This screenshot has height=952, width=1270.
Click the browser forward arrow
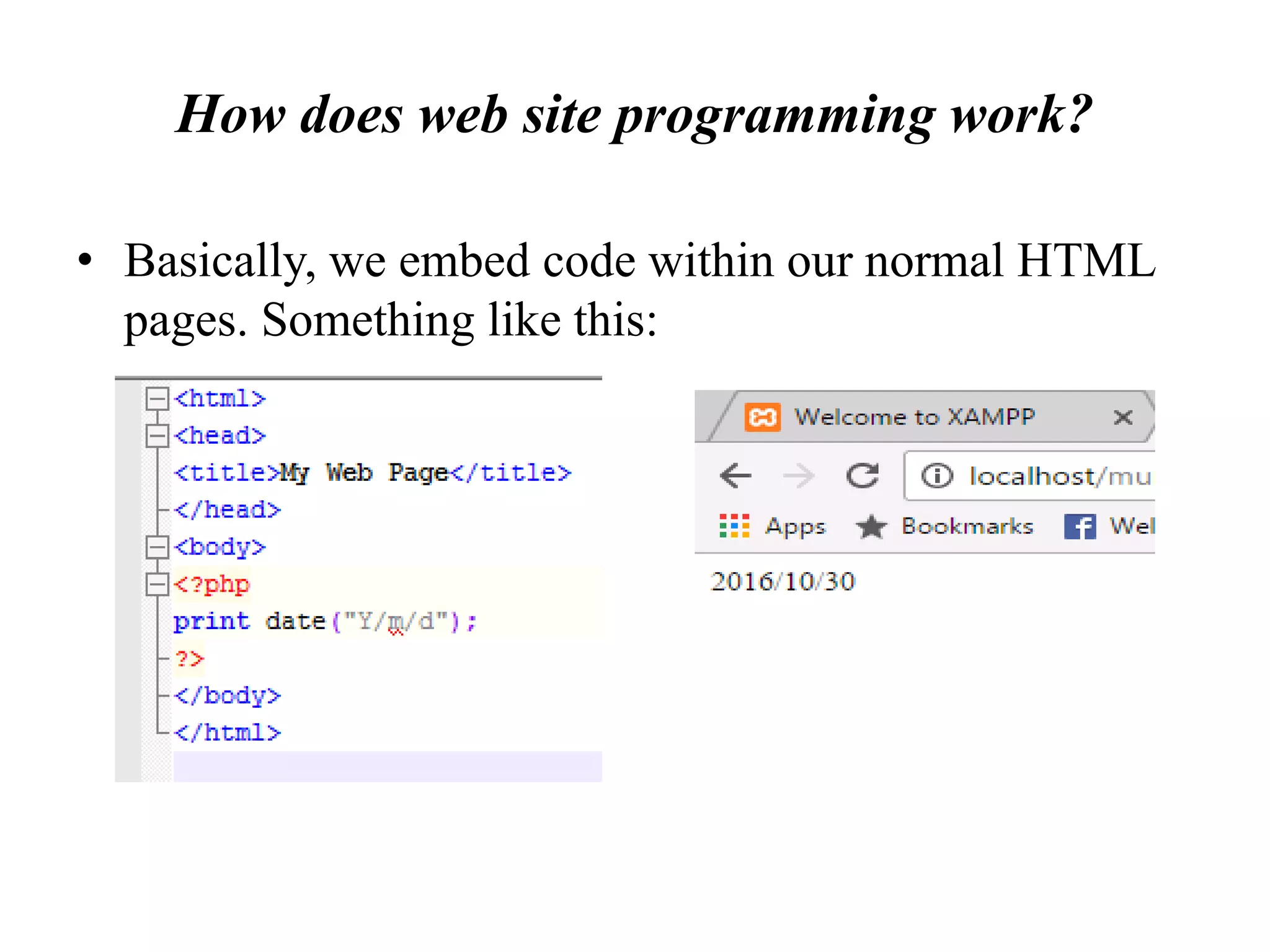(799, 476)
